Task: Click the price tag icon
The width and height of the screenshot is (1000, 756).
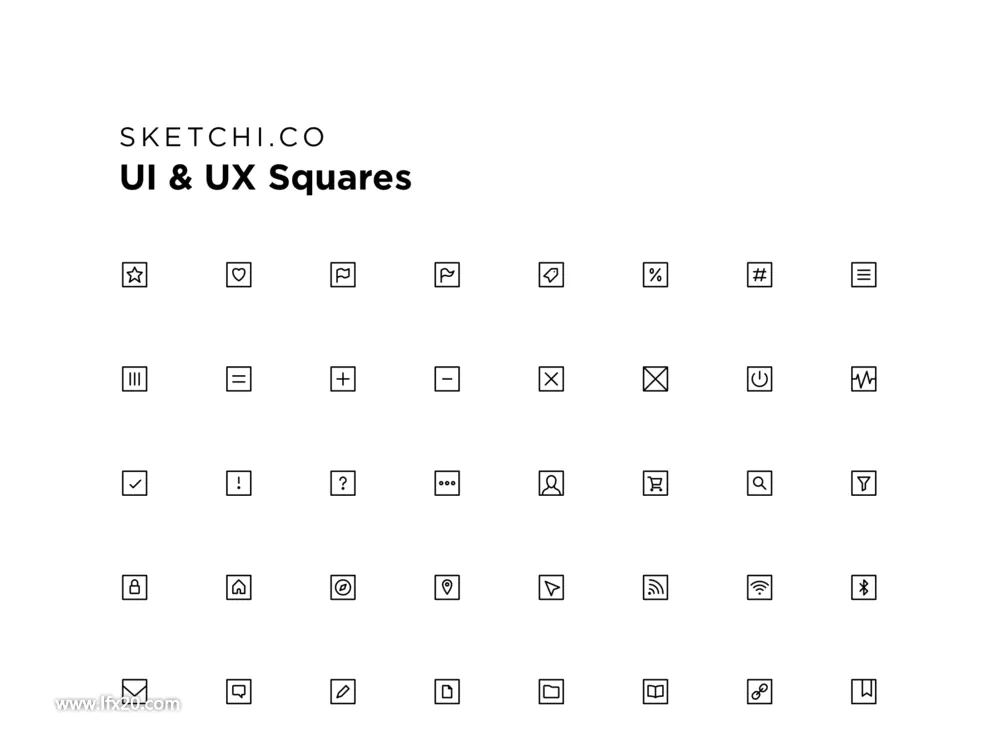Action: point(551,275)
